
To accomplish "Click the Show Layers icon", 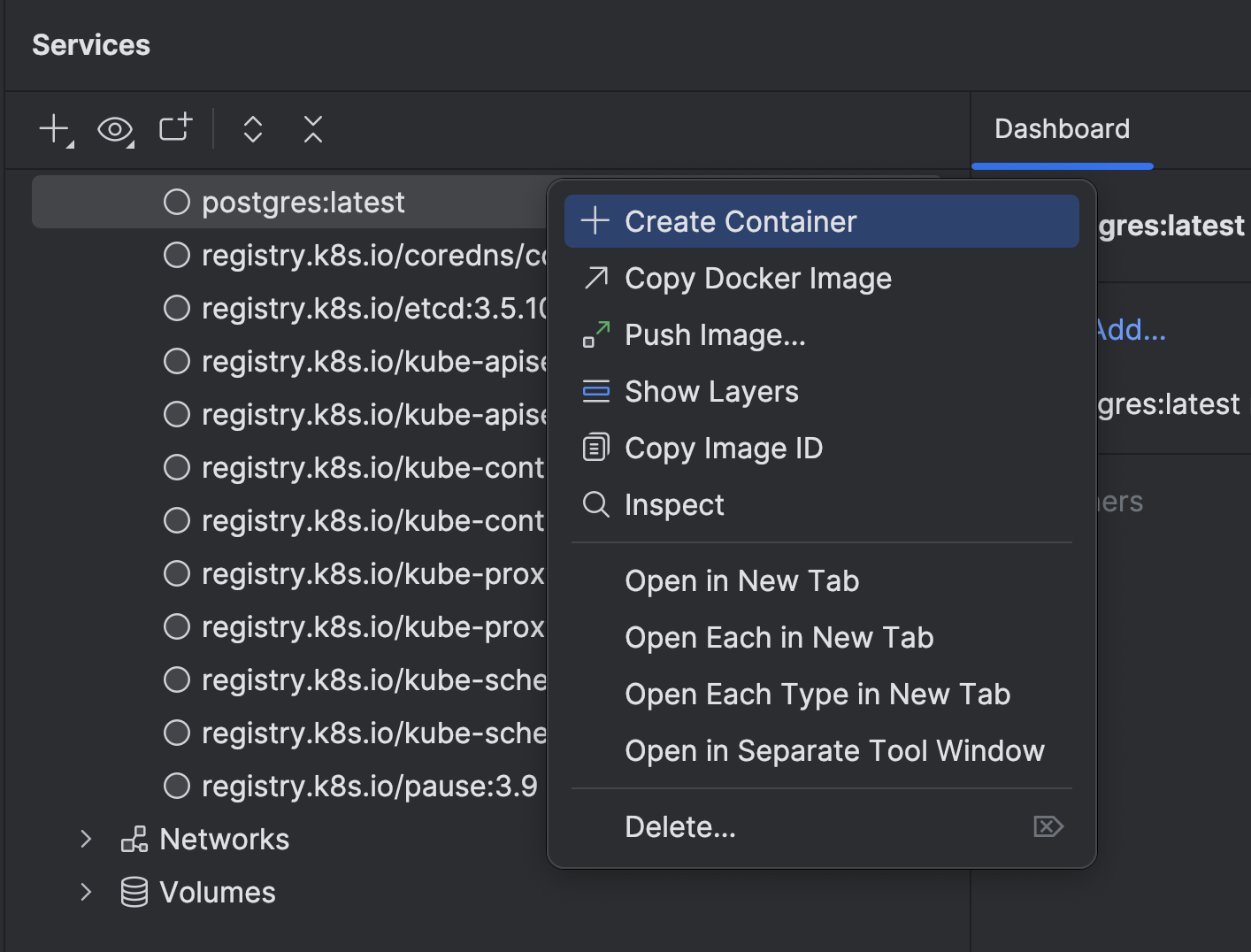I will [x=595, y=391].
